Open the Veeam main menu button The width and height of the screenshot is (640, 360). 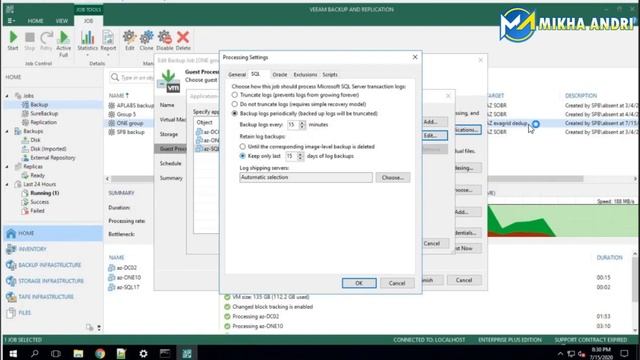click(11, 20)
